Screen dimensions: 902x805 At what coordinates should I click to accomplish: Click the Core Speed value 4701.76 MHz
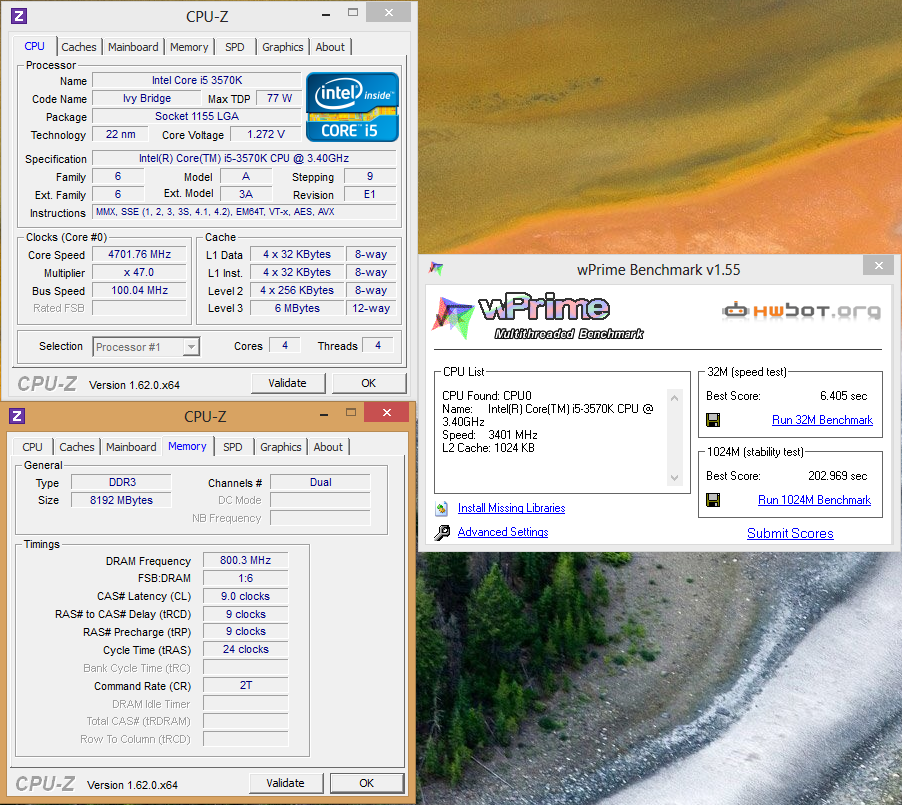click(x=140, y=254)
